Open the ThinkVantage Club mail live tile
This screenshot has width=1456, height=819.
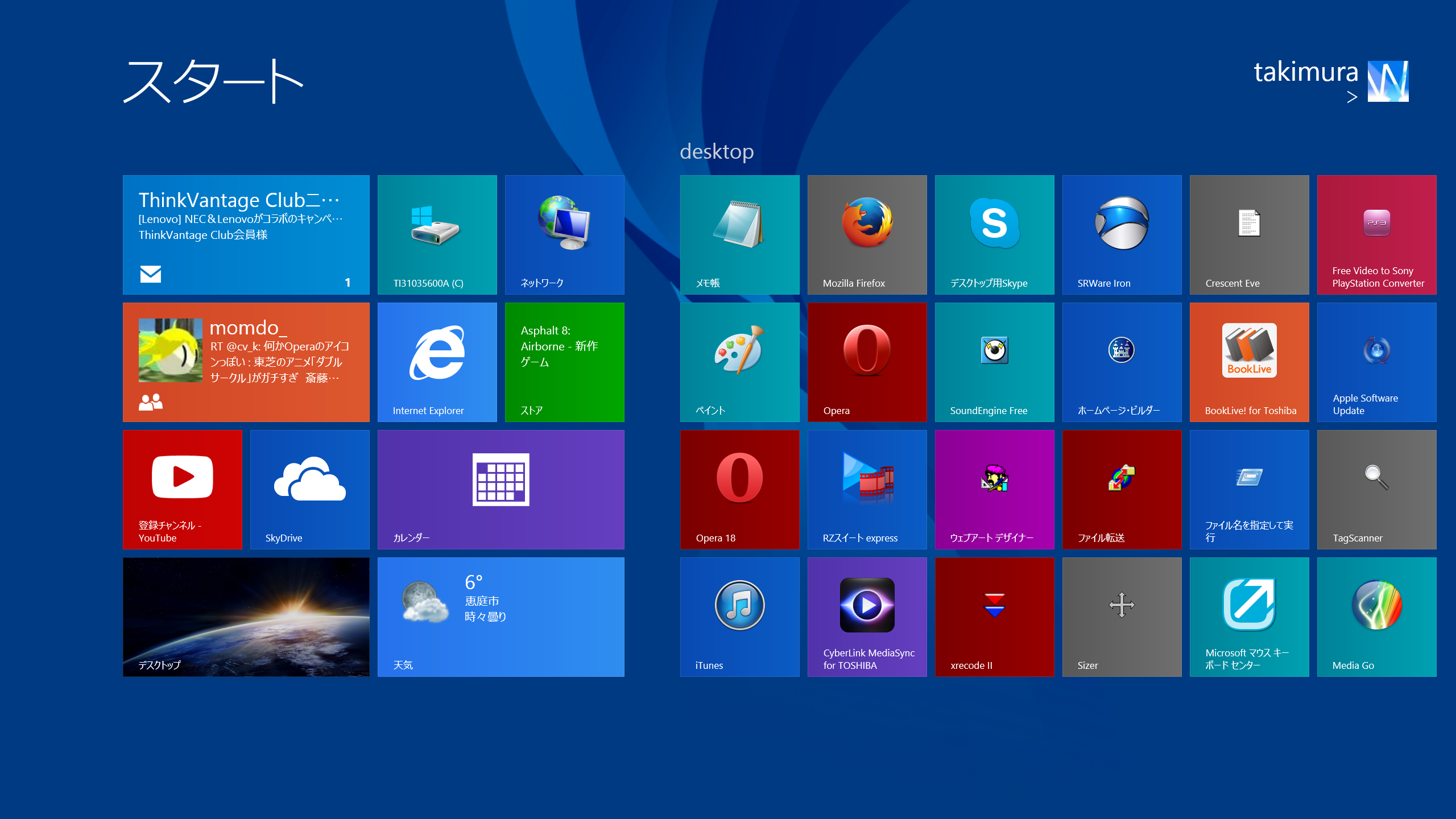click(246, 234)
